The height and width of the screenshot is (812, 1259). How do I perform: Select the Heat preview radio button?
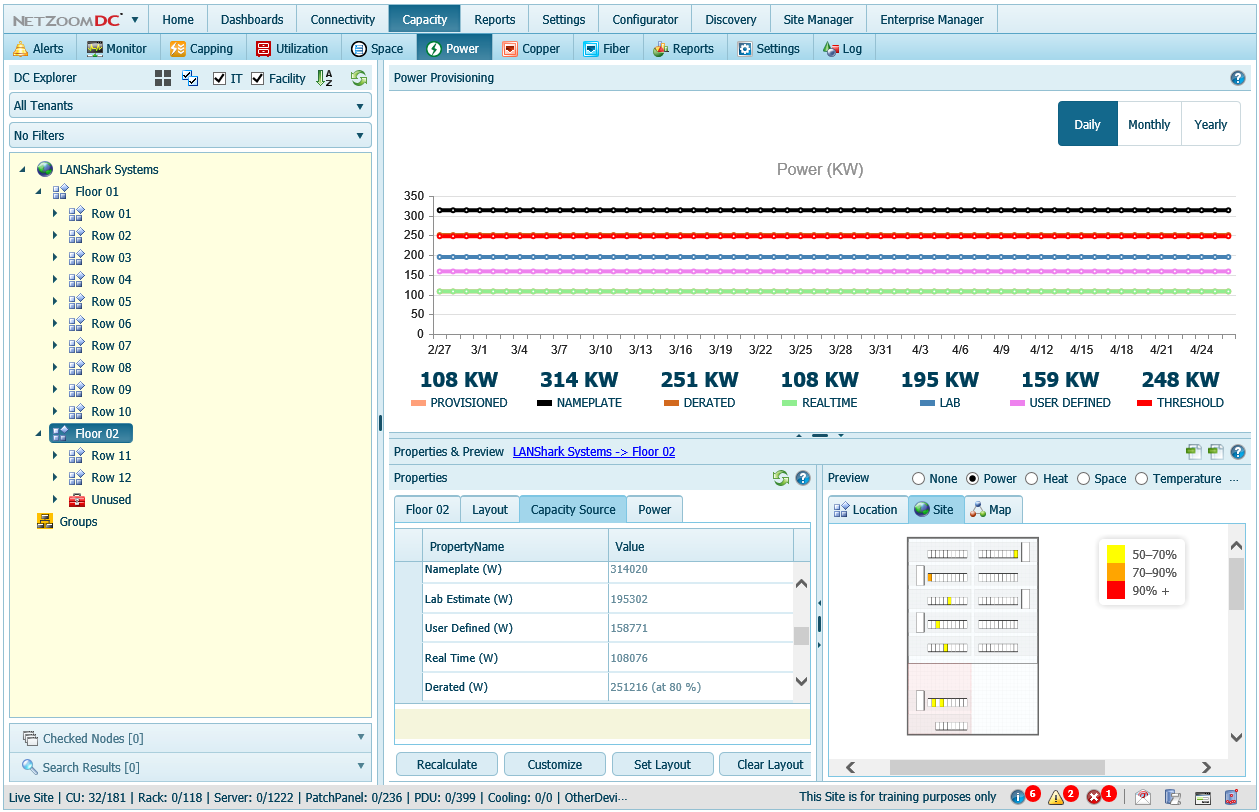1032,479
